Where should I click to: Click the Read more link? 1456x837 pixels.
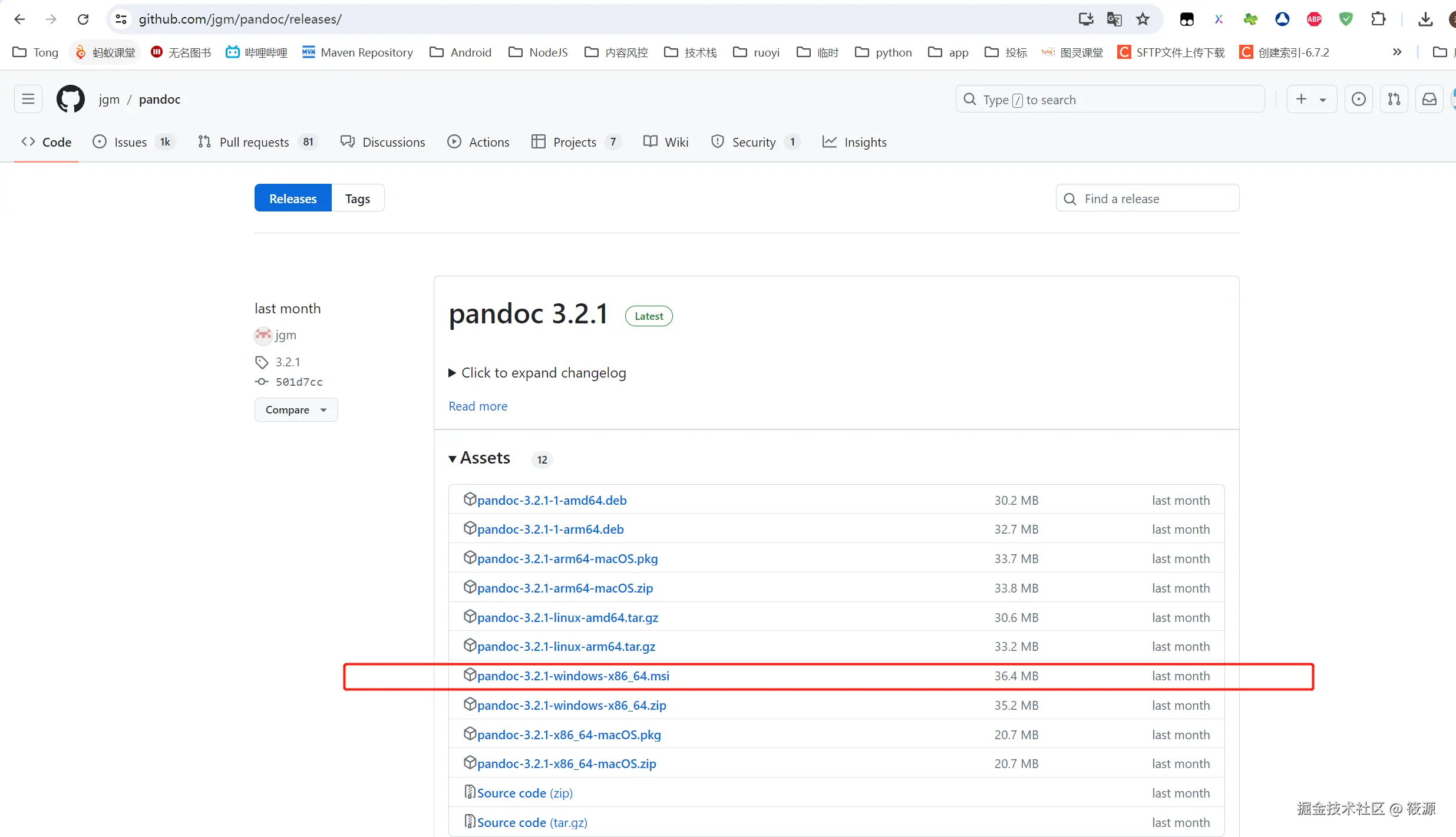point(477,406)
